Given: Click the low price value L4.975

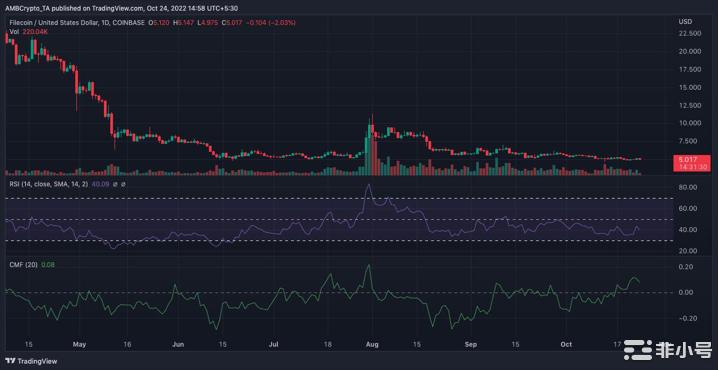Looking at the screenshot, I should click(x=207, y=22).
